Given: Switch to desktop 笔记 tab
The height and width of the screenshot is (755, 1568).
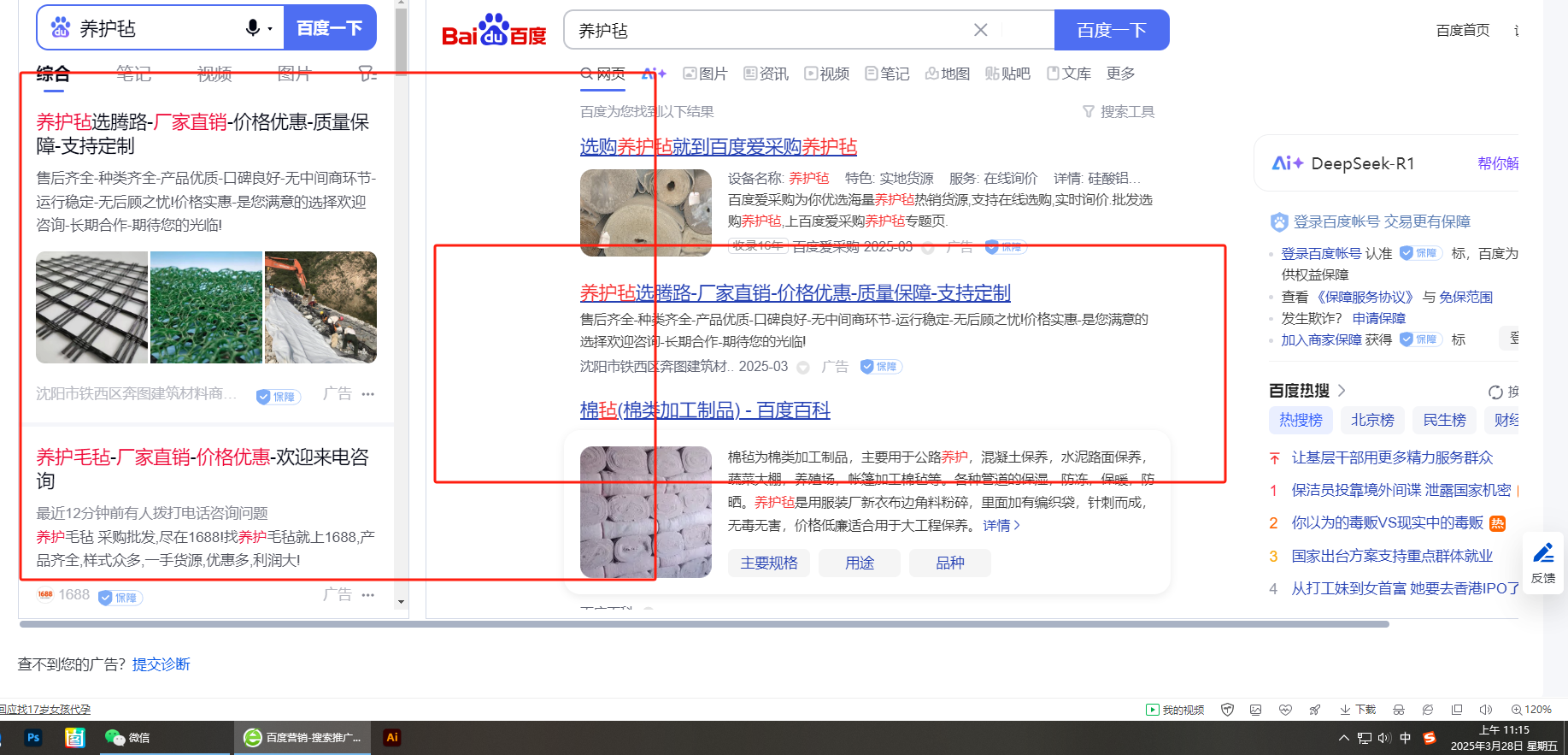Looking at the screenshot, I should (x=887, y=74).
